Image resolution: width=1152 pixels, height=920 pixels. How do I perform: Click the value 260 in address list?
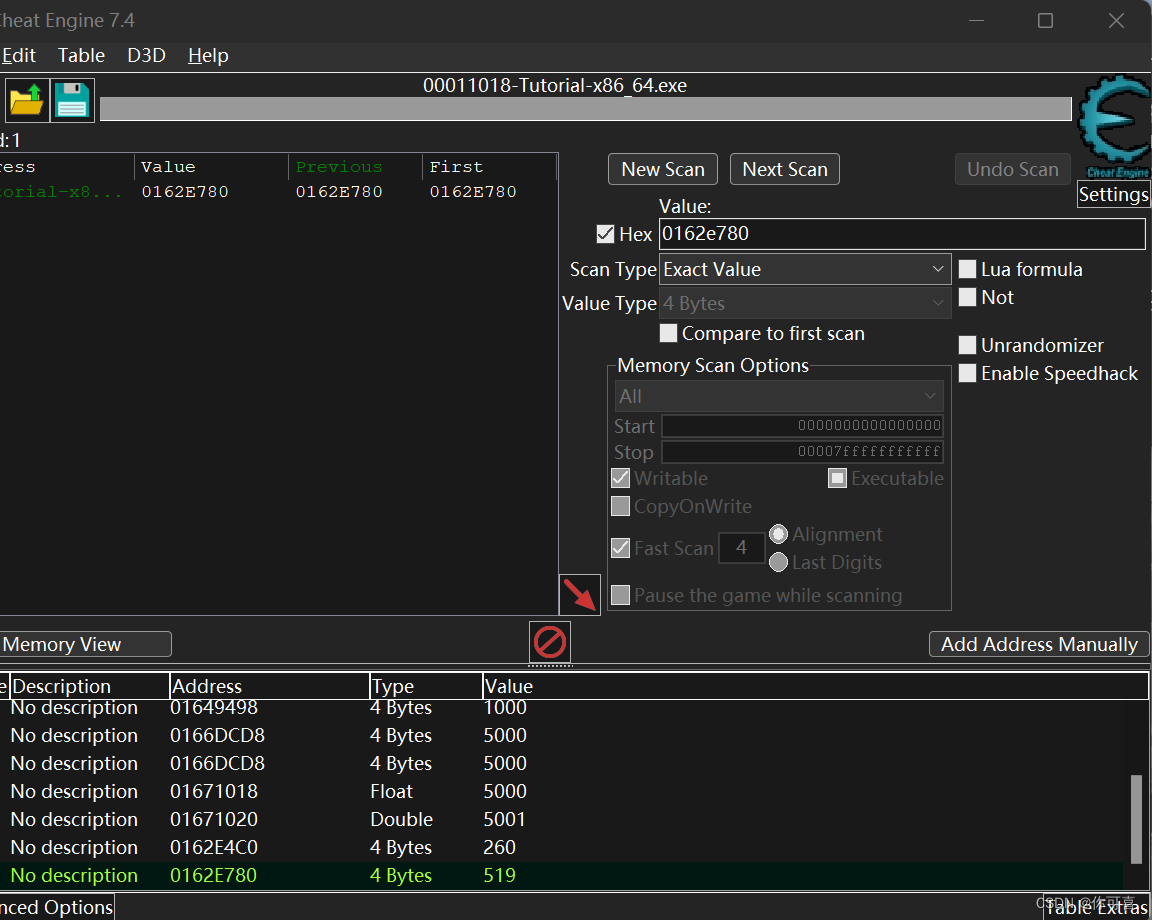point(500,847)
